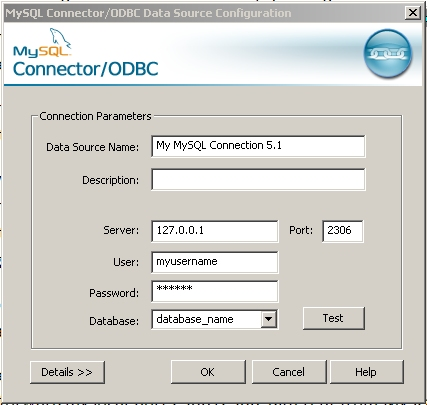
Task: Confirm with the OK button
Action: [208, 372]
